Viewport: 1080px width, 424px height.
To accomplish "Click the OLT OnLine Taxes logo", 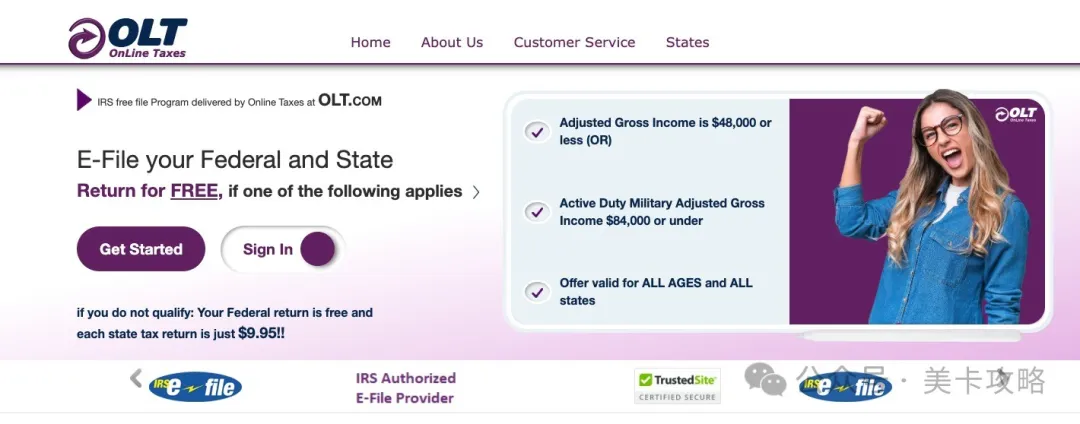I will coord(127,38).
